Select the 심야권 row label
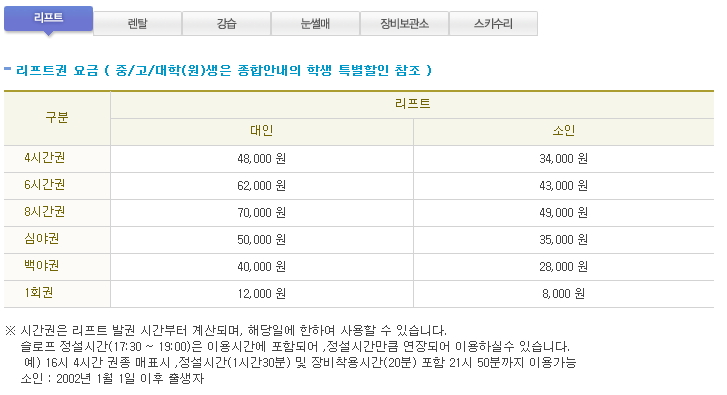This screenshot has width=727, height=395. tap(41, 239)
